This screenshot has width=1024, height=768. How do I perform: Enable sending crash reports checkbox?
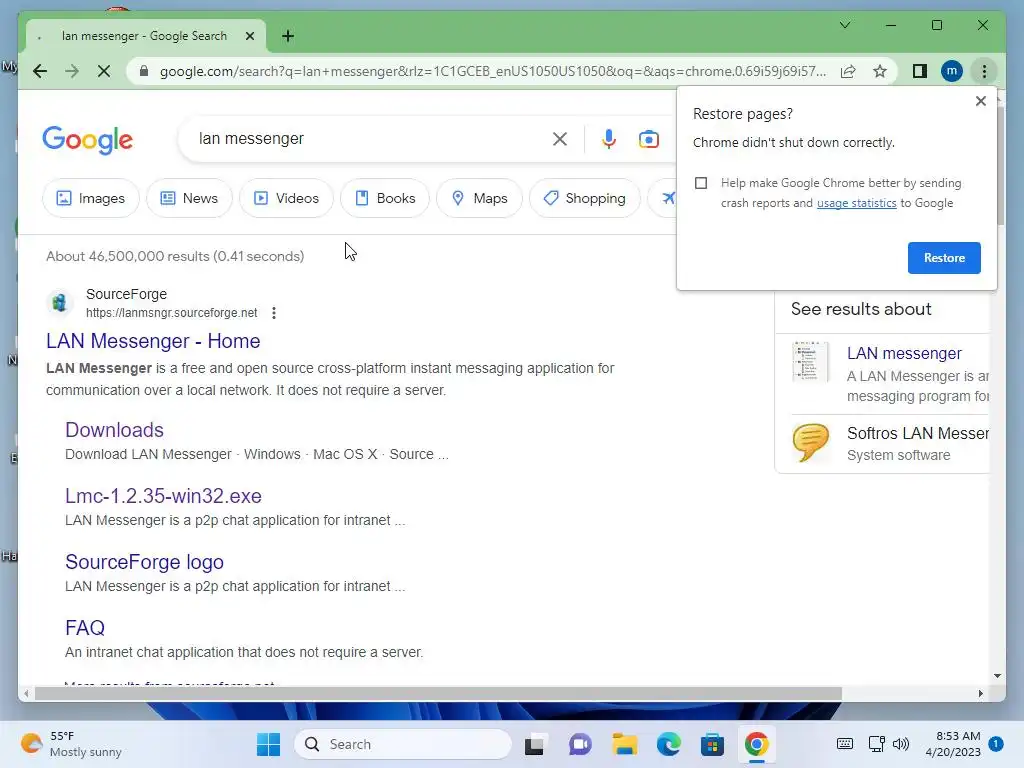[701, 183]
